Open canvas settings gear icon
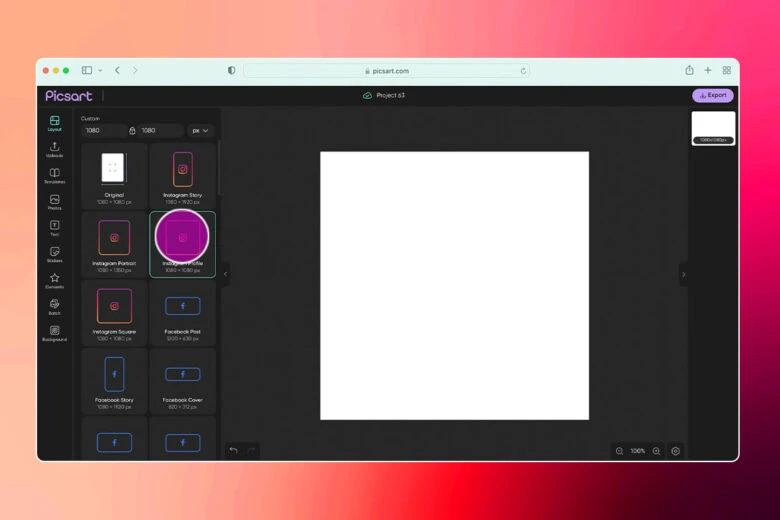Image resolution: width=780 pixels, height=520 pixels. pyautogui.click(x=676, y=451)
